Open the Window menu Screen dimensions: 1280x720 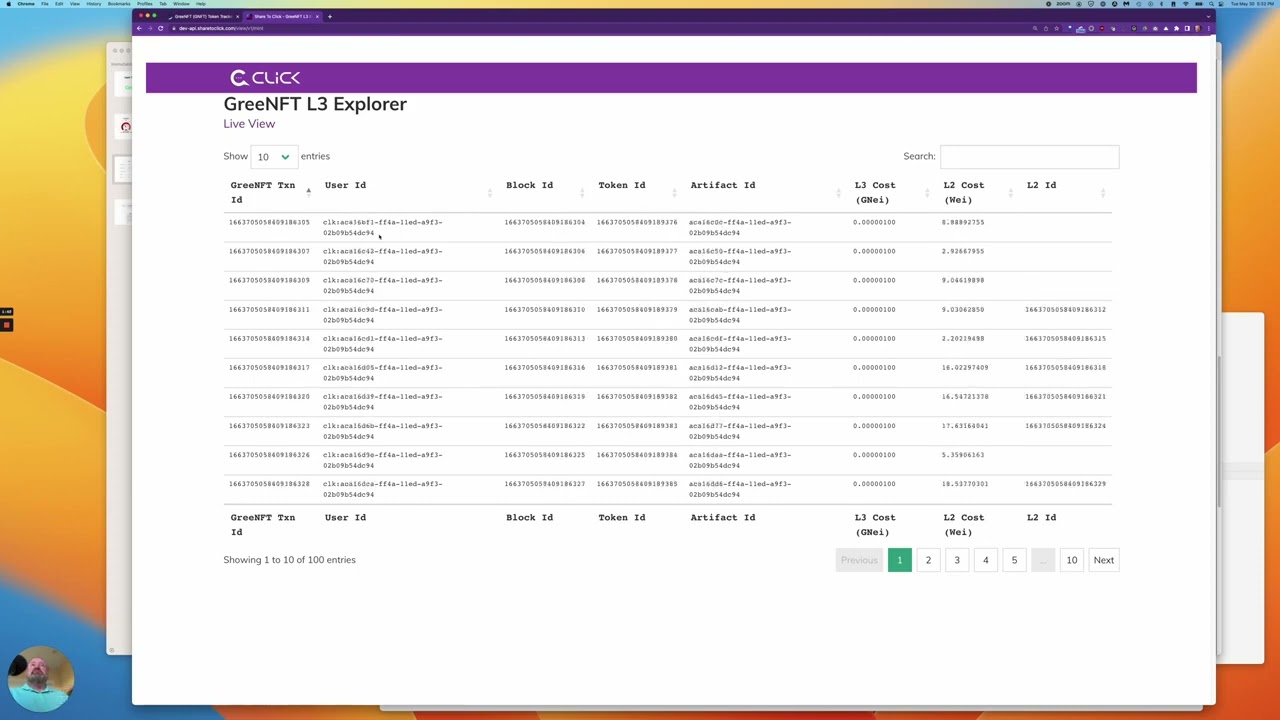click(x=181, y=4)
